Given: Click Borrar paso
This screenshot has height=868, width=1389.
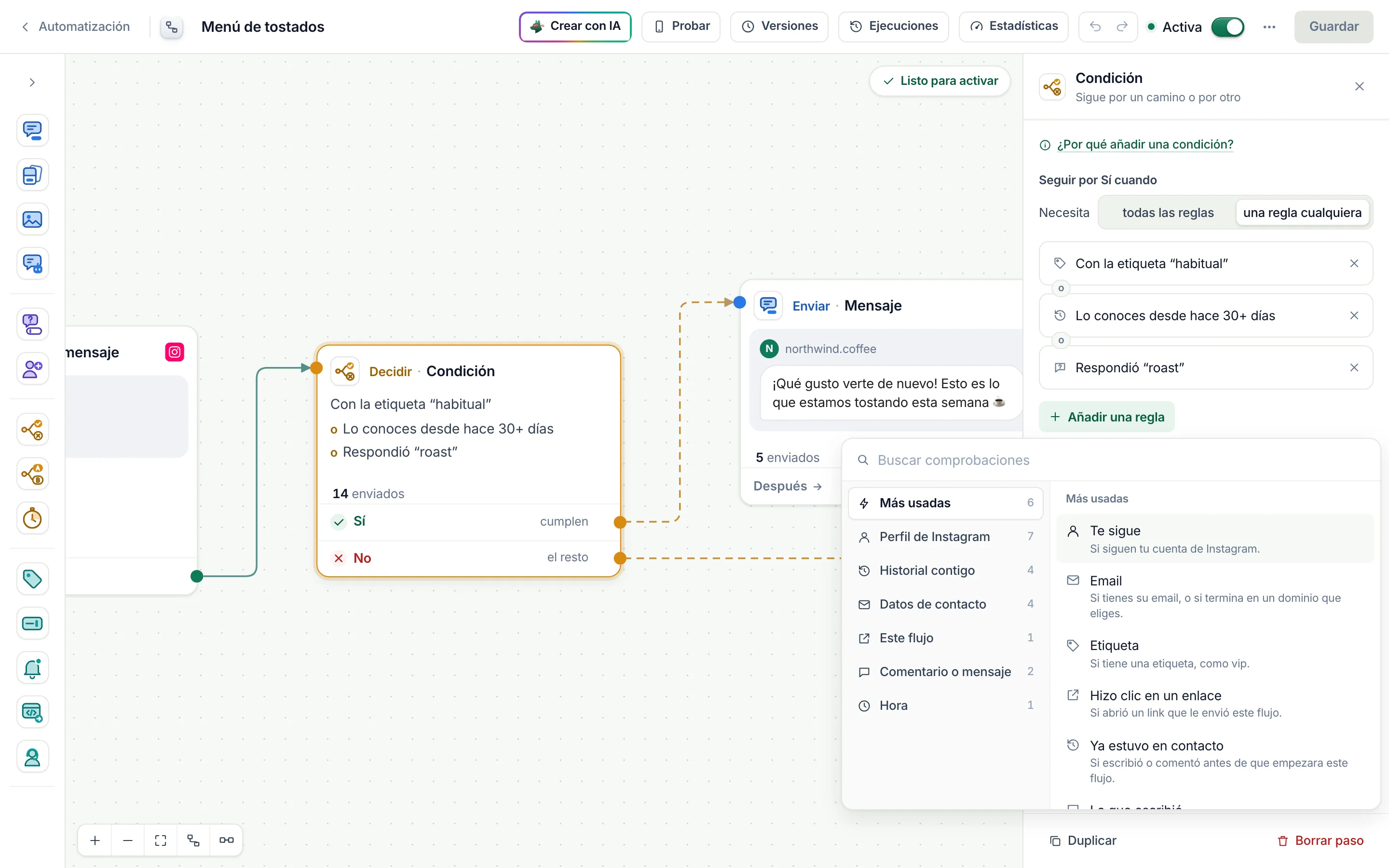Looking at the screenshot, I should 1320,841.
